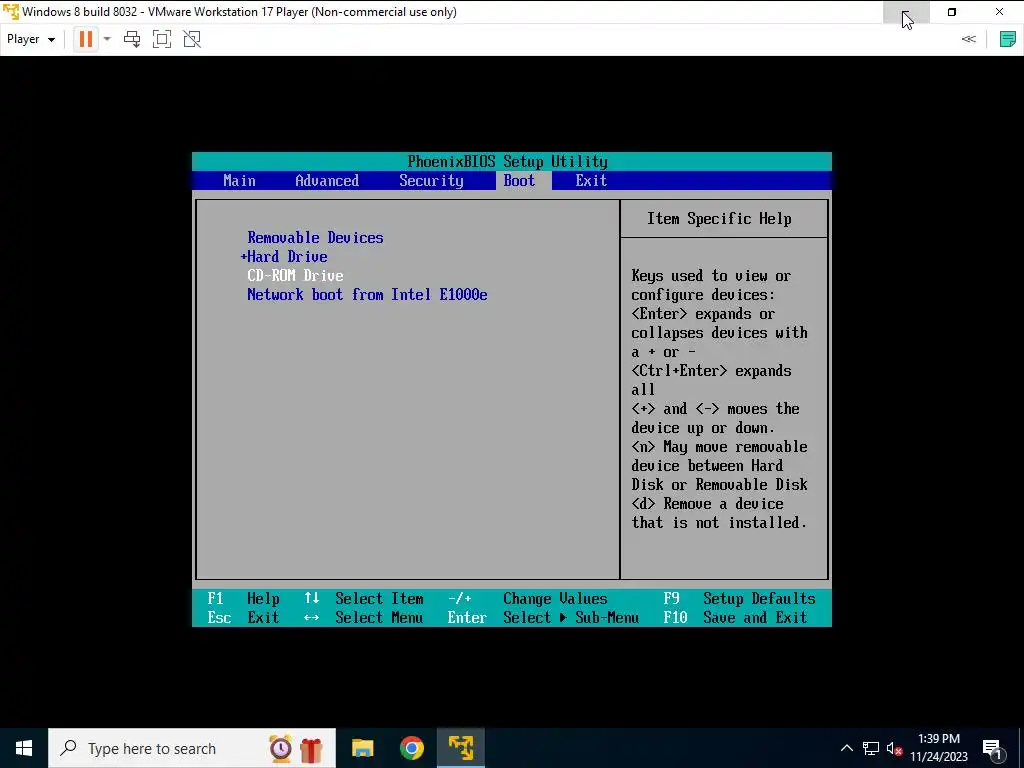Select Network boot from Intel E1000e

coord(367,295)
